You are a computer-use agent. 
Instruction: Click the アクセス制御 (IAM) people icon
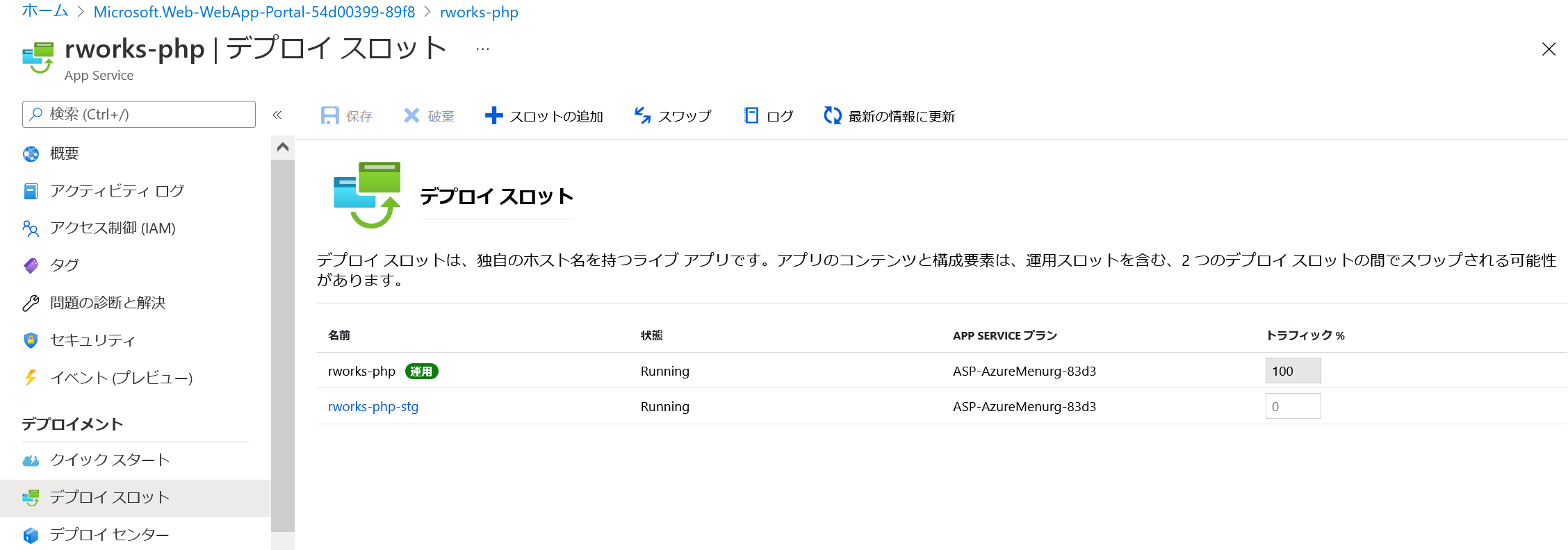pos(31,228)
